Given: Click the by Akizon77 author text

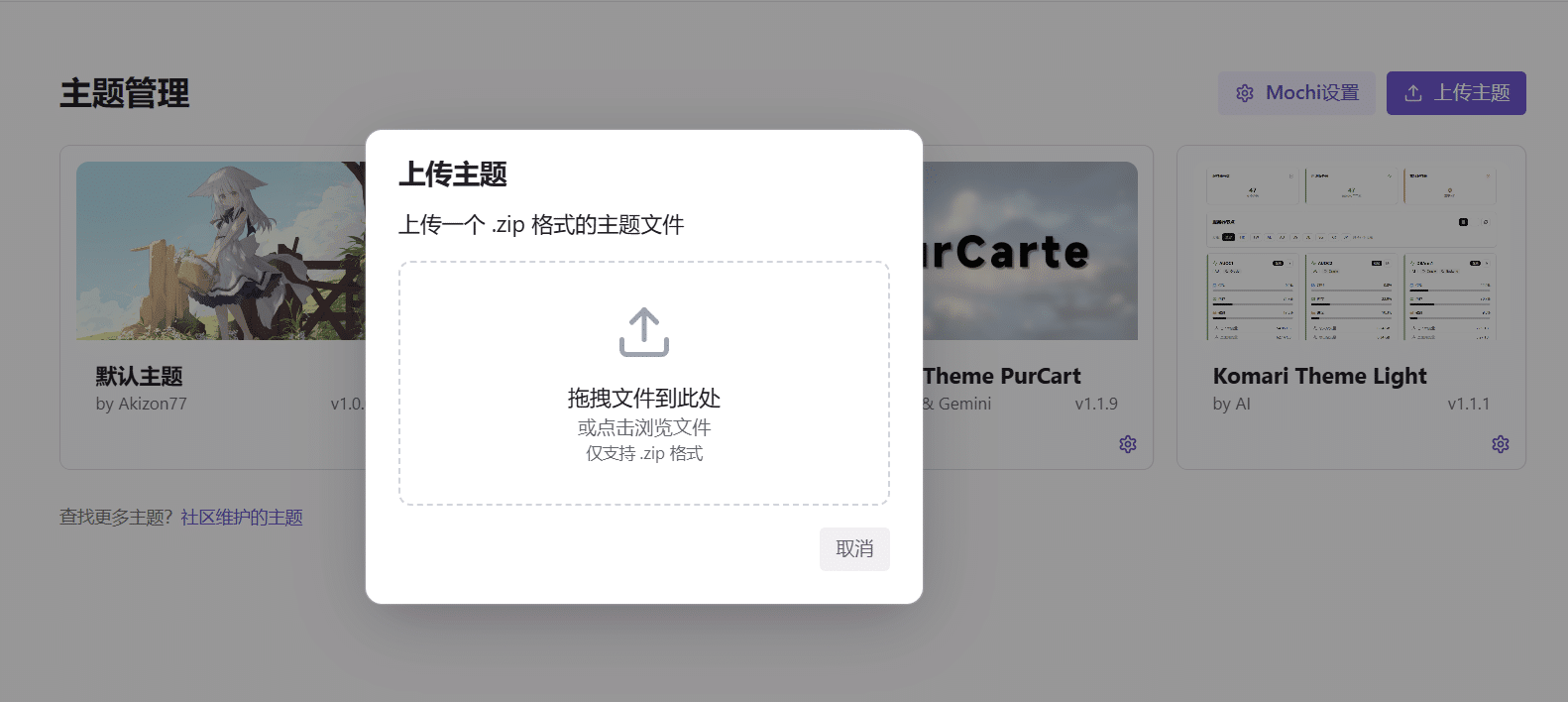Looking at the screenshot, I should click(141, 404).
